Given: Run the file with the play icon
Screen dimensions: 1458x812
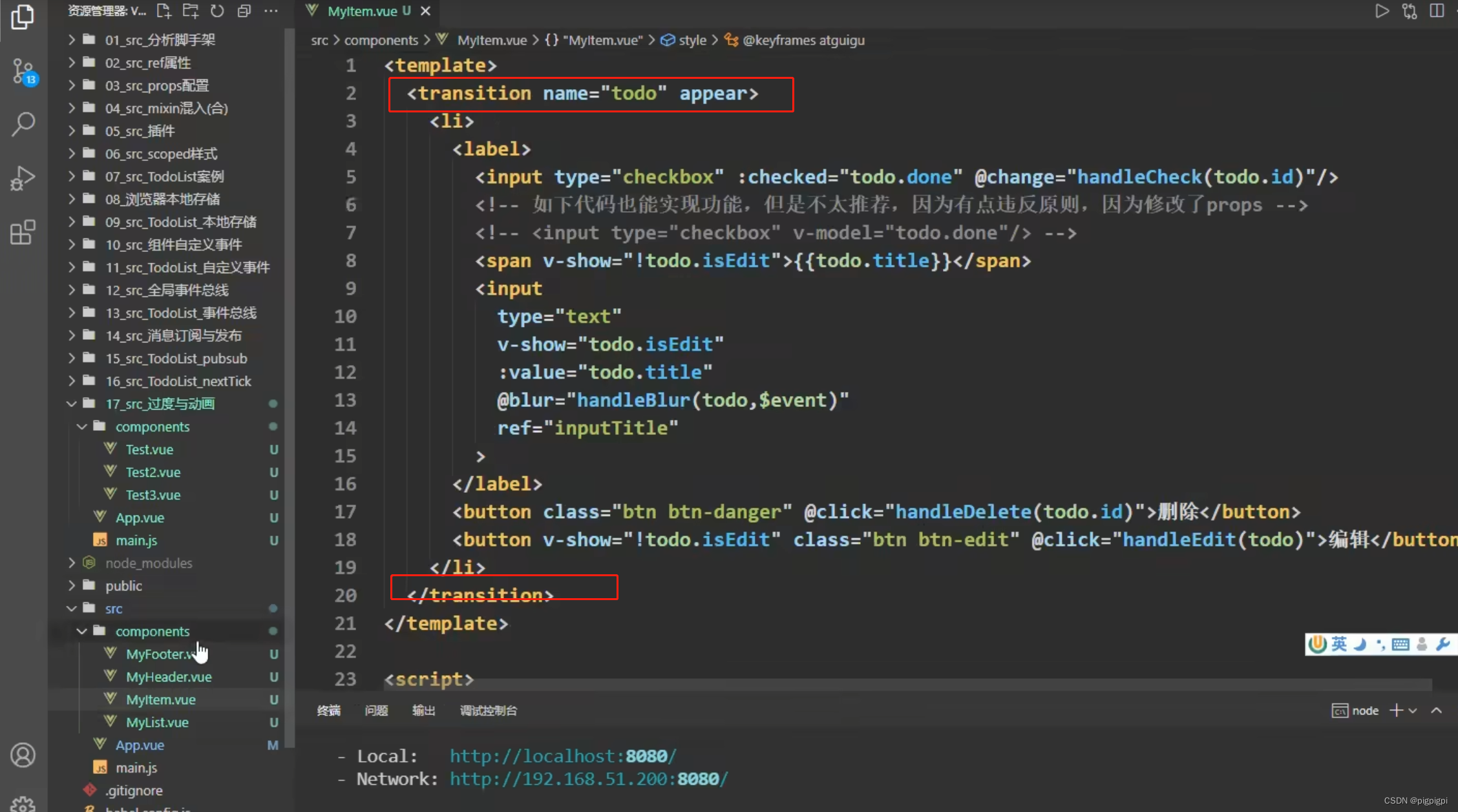Looking at the screenshot, I should coord(1382,11).
